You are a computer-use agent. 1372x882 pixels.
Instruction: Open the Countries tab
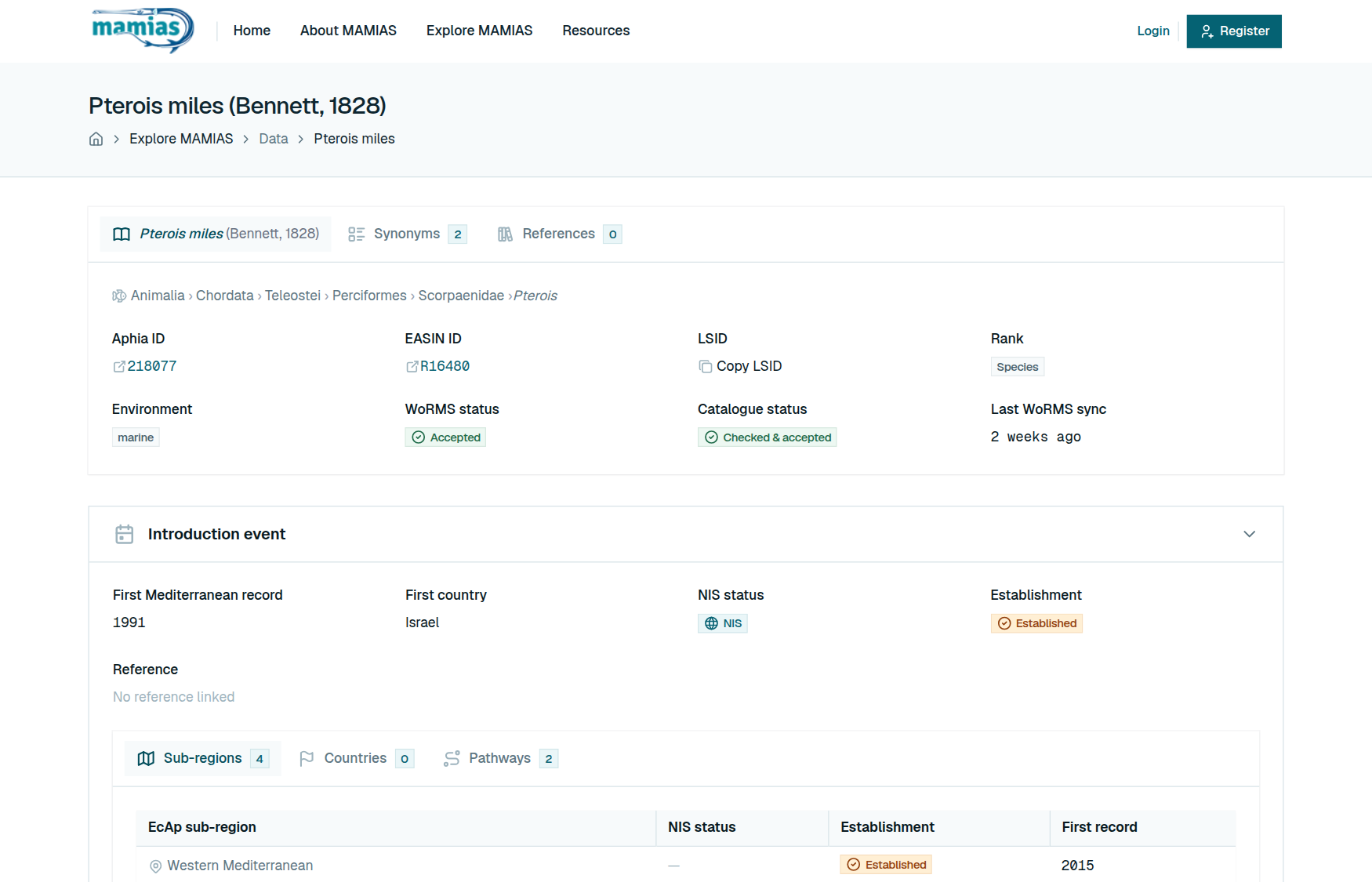click(357, 758)
